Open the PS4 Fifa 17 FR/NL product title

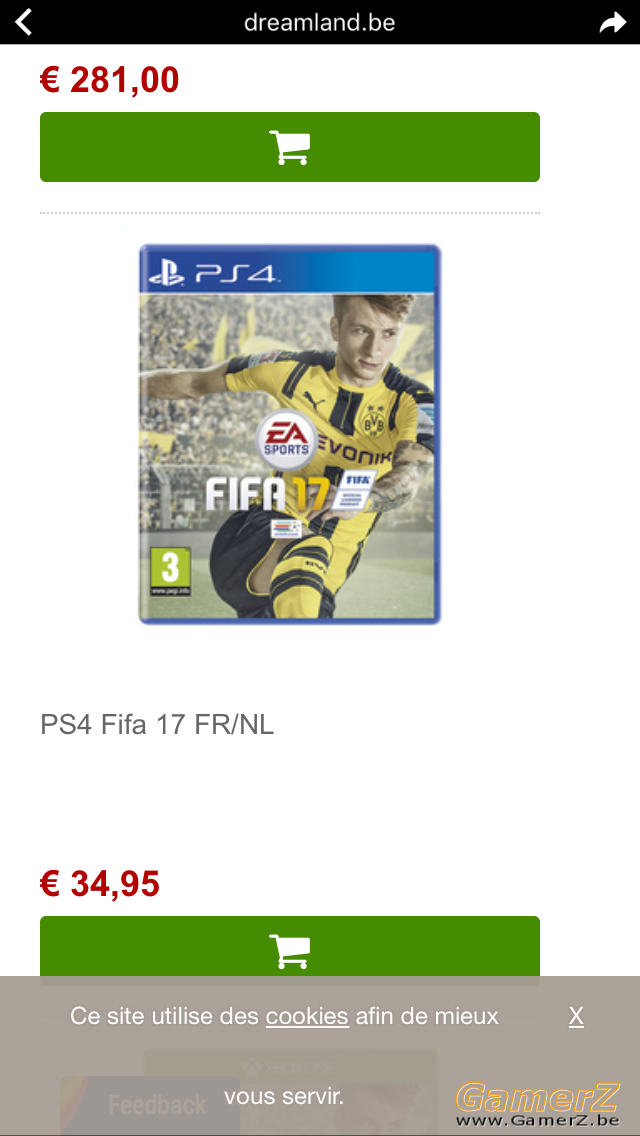click(157, 724)
